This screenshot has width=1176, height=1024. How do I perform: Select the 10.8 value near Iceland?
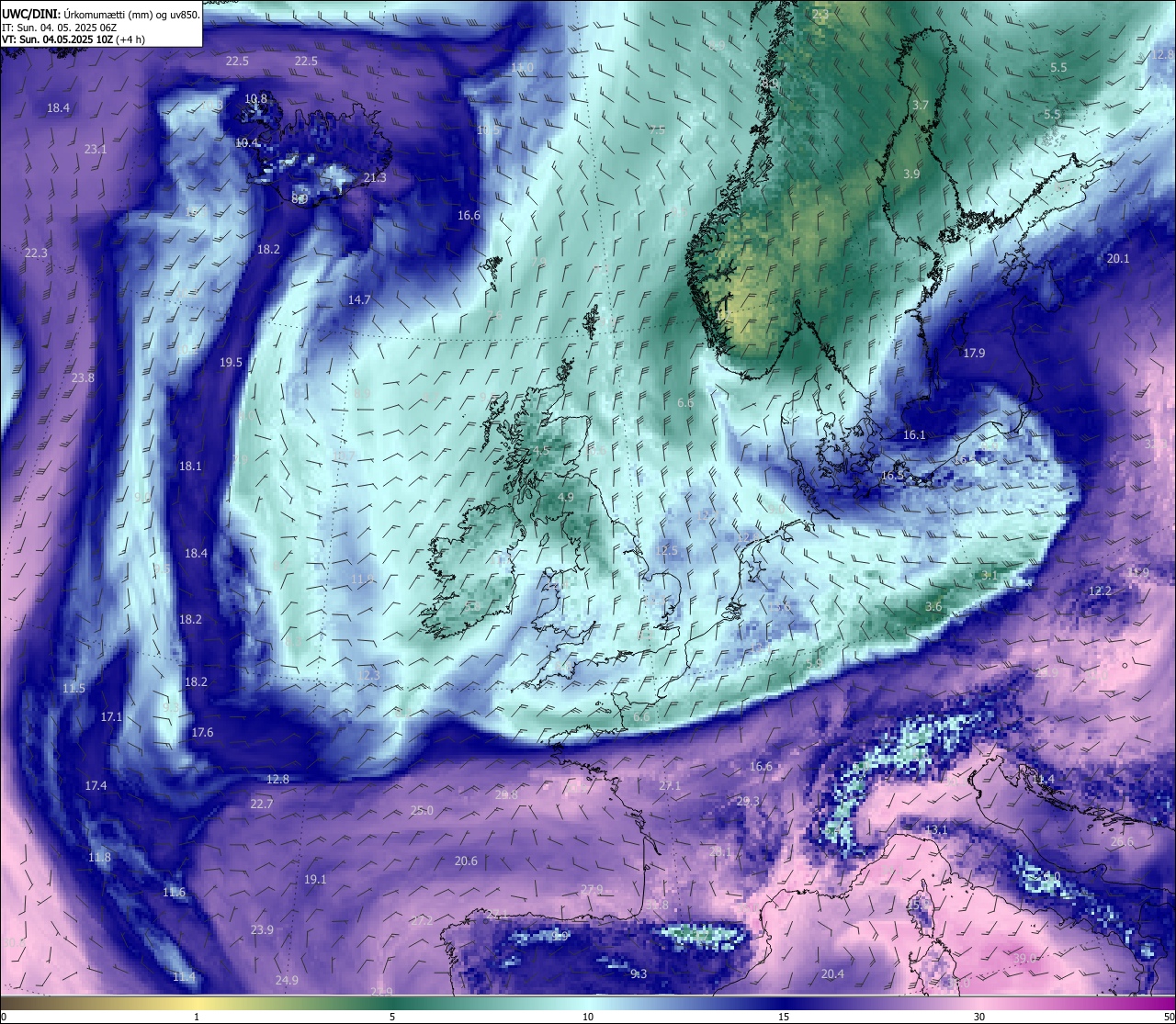tap(255, 98)
